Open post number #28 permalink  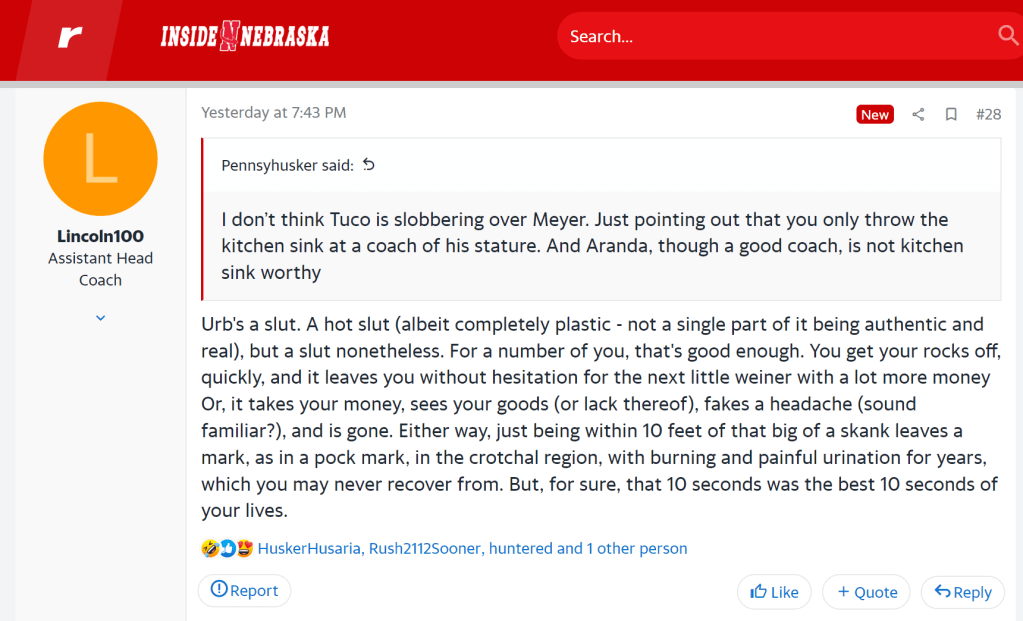988,114
